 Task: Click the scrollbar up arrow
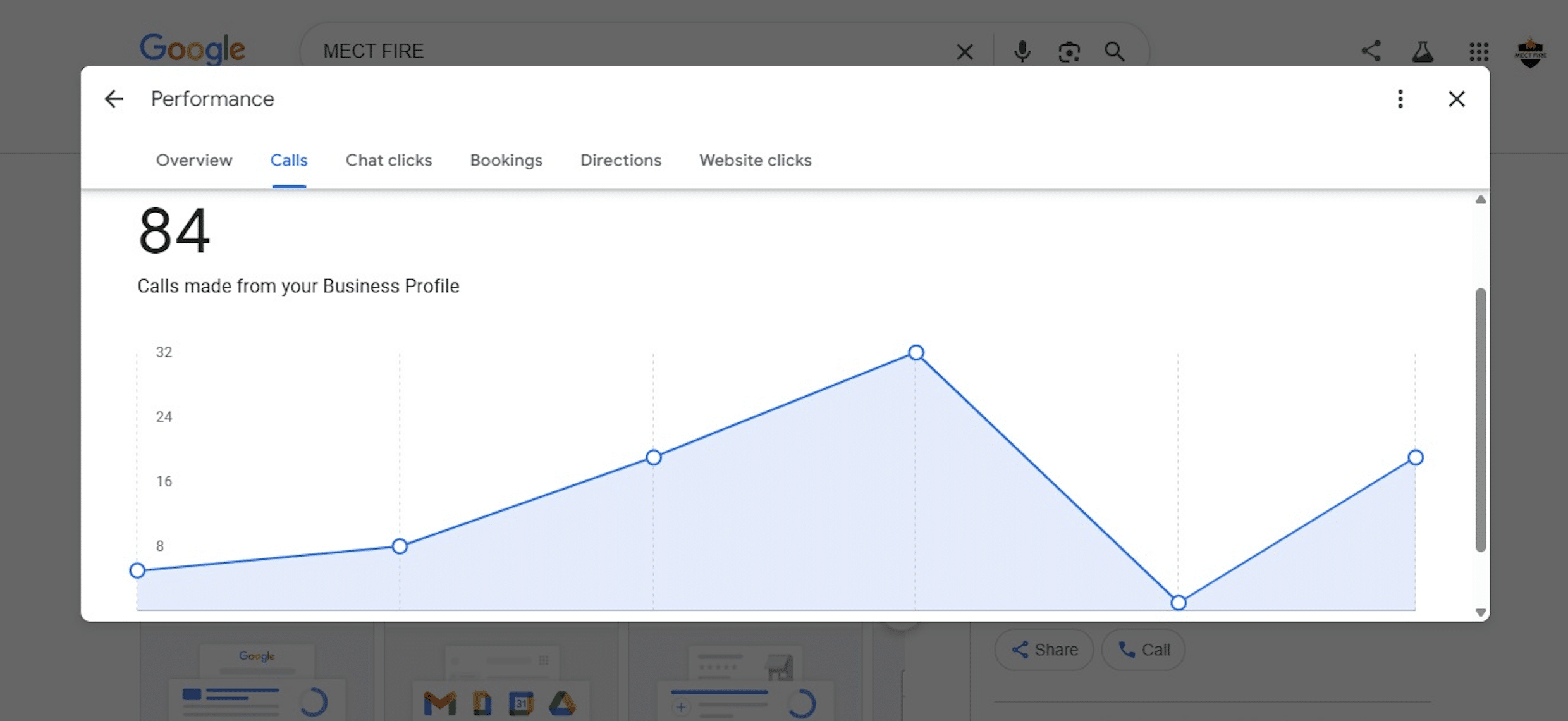pyautogui.click(x=1480, y=200)
